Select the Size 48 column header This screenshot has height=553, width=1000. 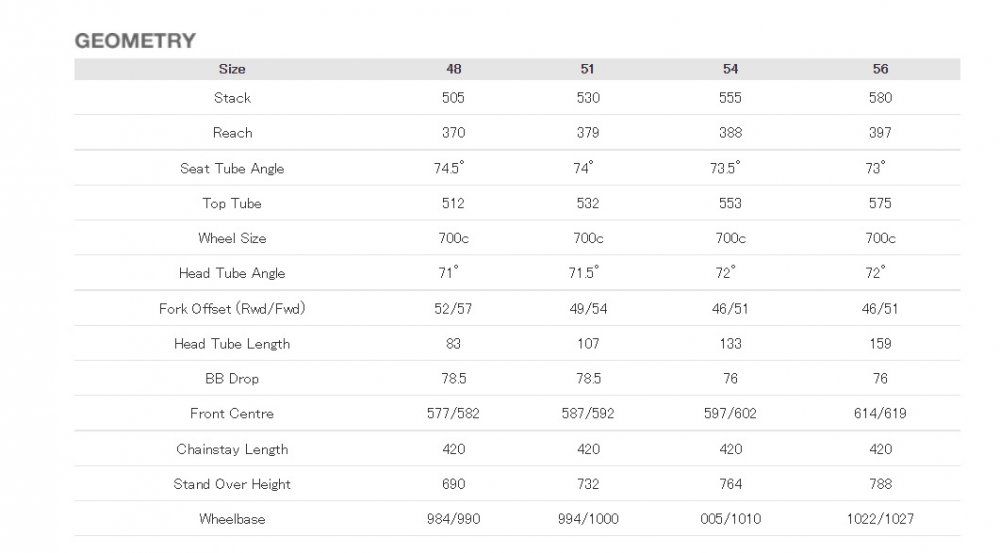[453, 69]
